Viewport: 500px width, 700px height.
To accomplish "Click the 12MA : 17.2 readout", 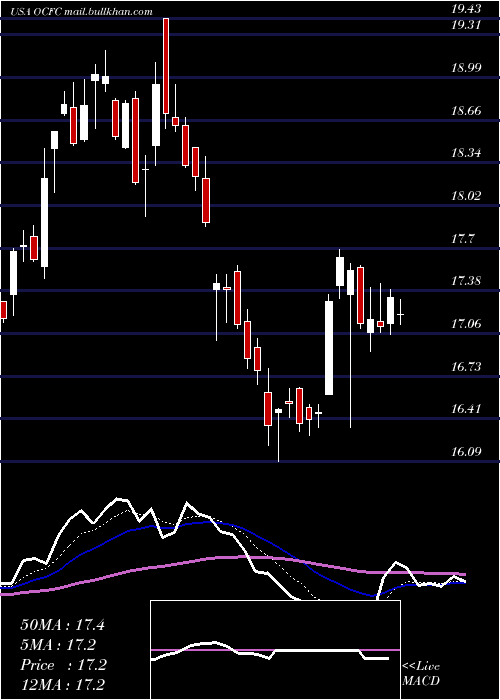I will point(63,685).
